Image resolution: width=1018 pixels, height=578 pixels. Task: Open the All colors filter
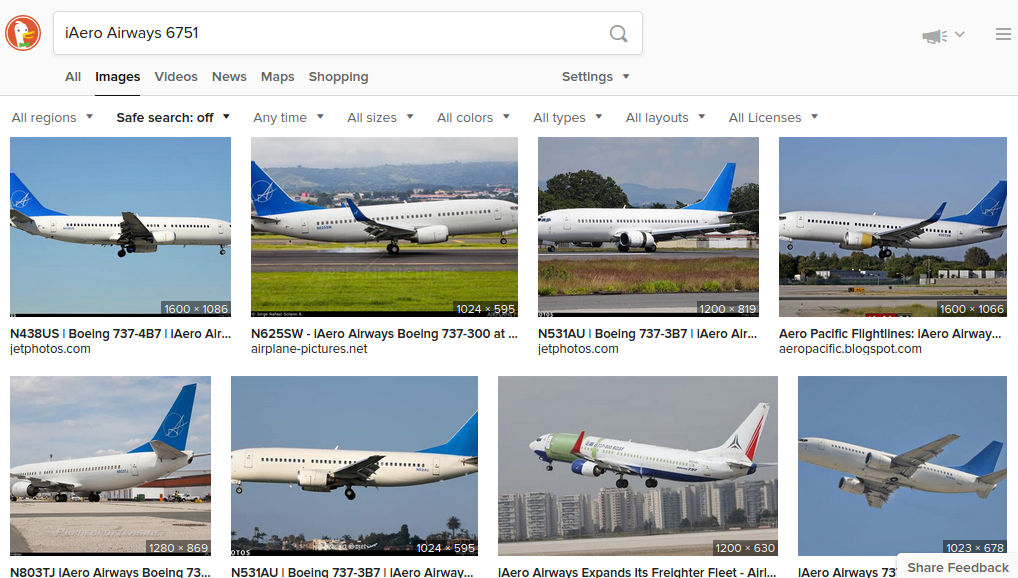[473, 118]
